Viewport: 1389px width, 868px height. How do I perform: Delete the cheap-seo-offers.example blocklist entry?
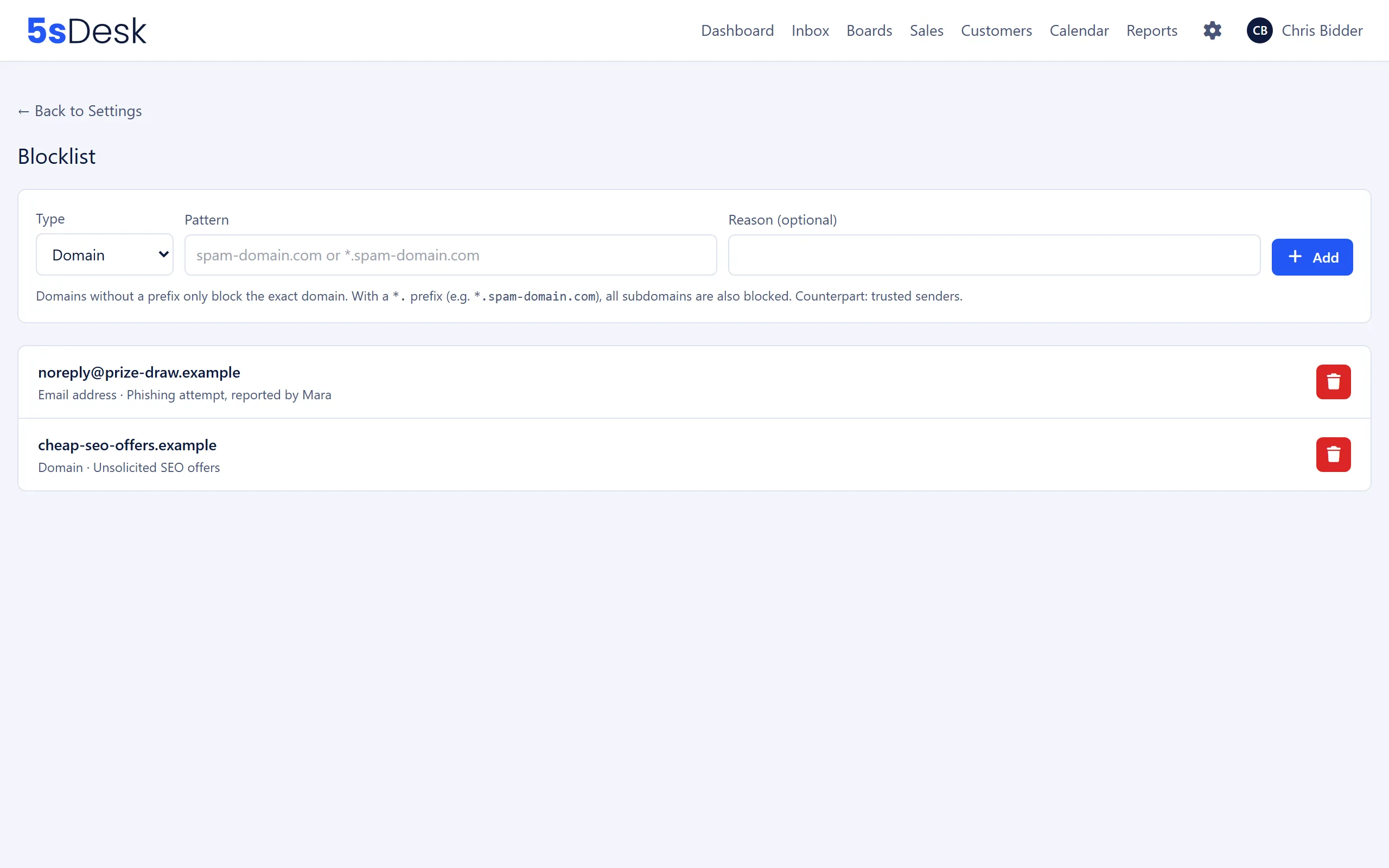pos(1333,455)
